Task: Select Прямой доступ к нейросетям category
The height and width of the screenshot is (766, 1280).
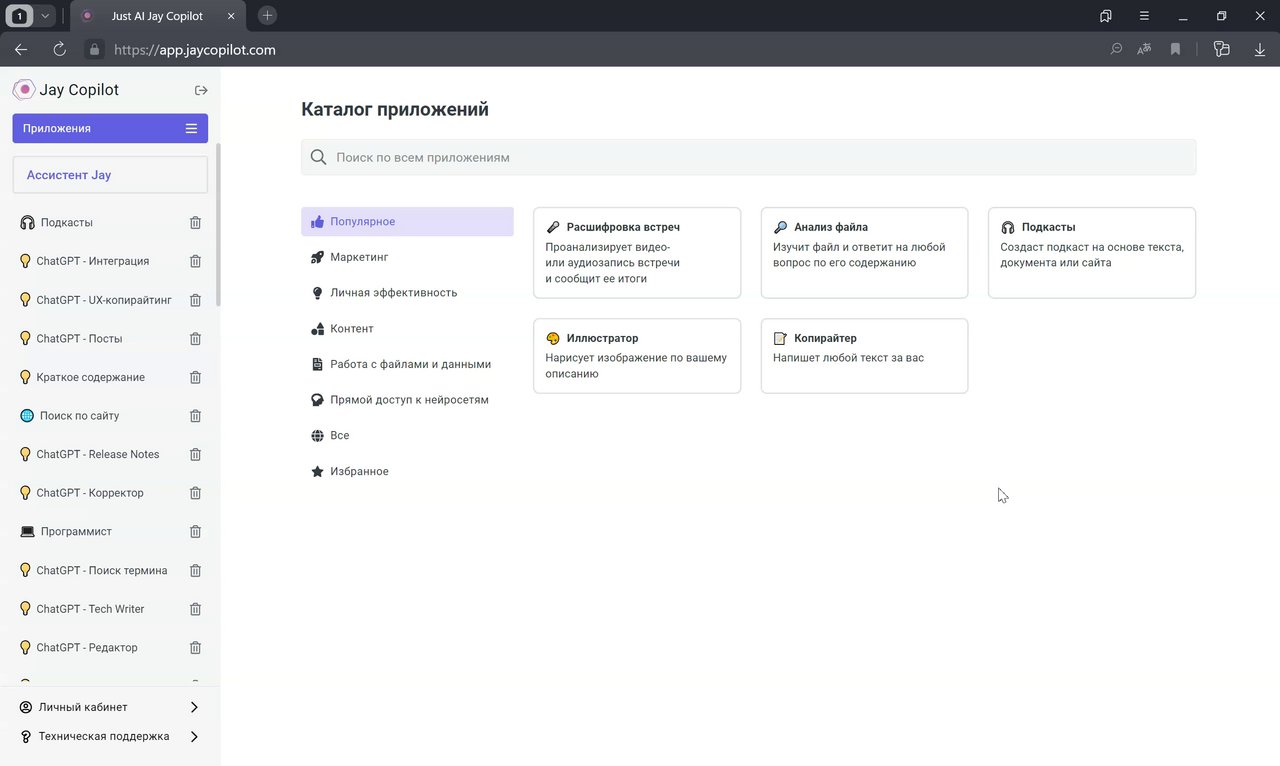Action: pos(409,400)
